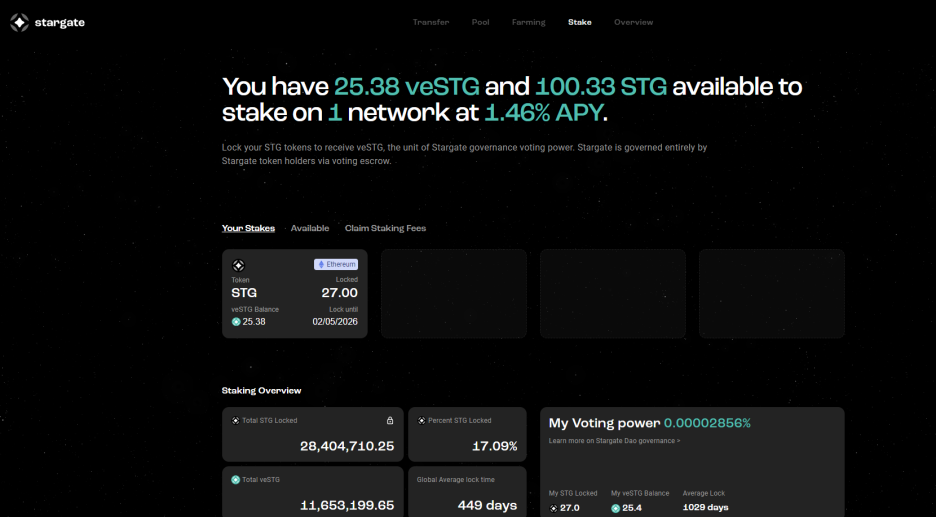Screen dimensions: 936x517
Task: Click the Stargate logo icon
Action: click(19, 23)
